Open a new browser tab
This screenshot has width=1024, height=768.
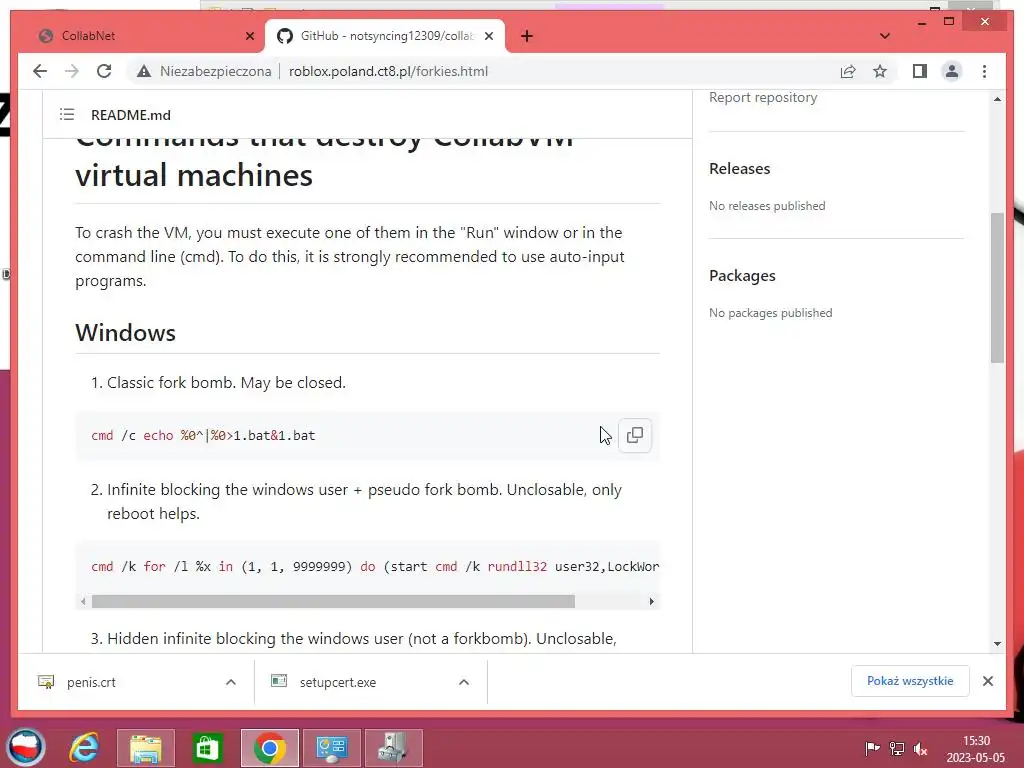coord(526,36)
